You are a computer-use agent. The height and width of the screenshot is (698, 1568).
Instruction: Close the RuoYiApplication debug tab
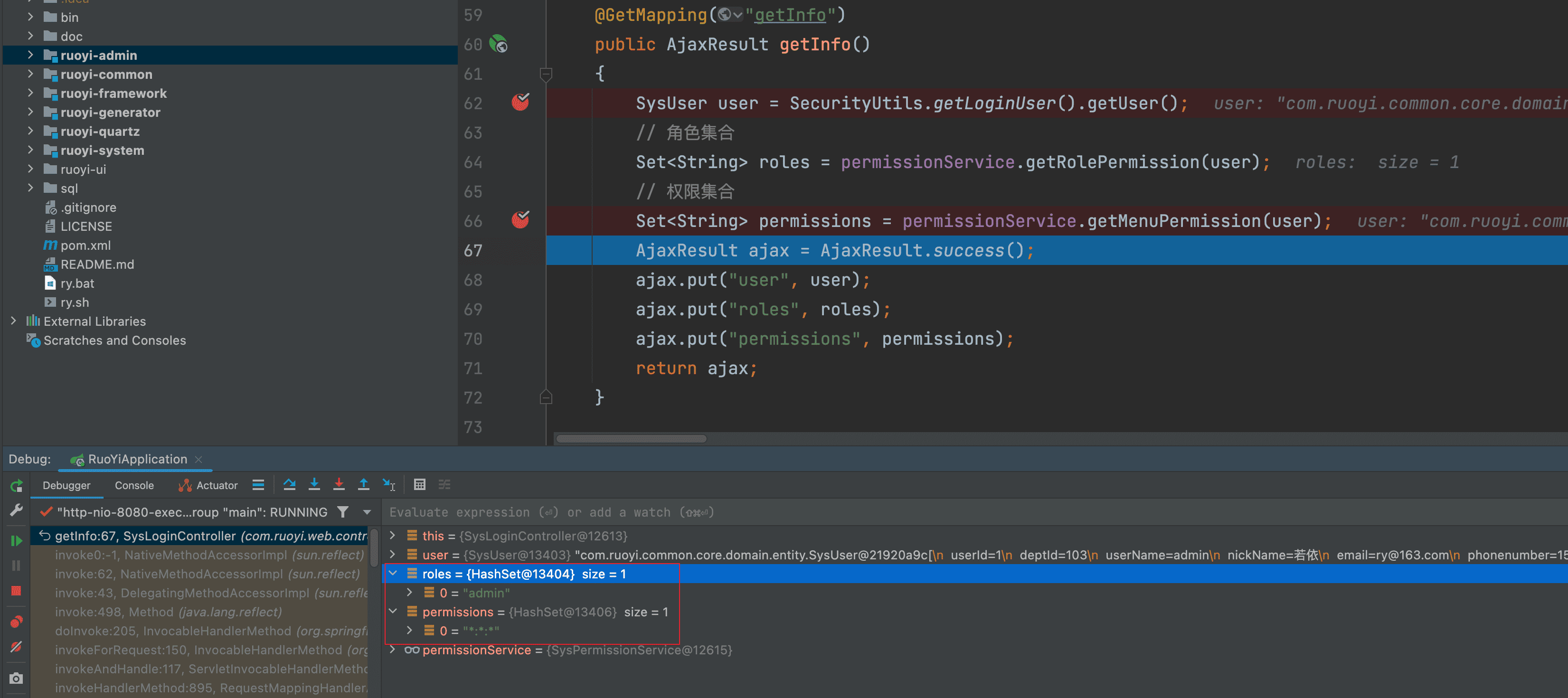click(198, 460)
